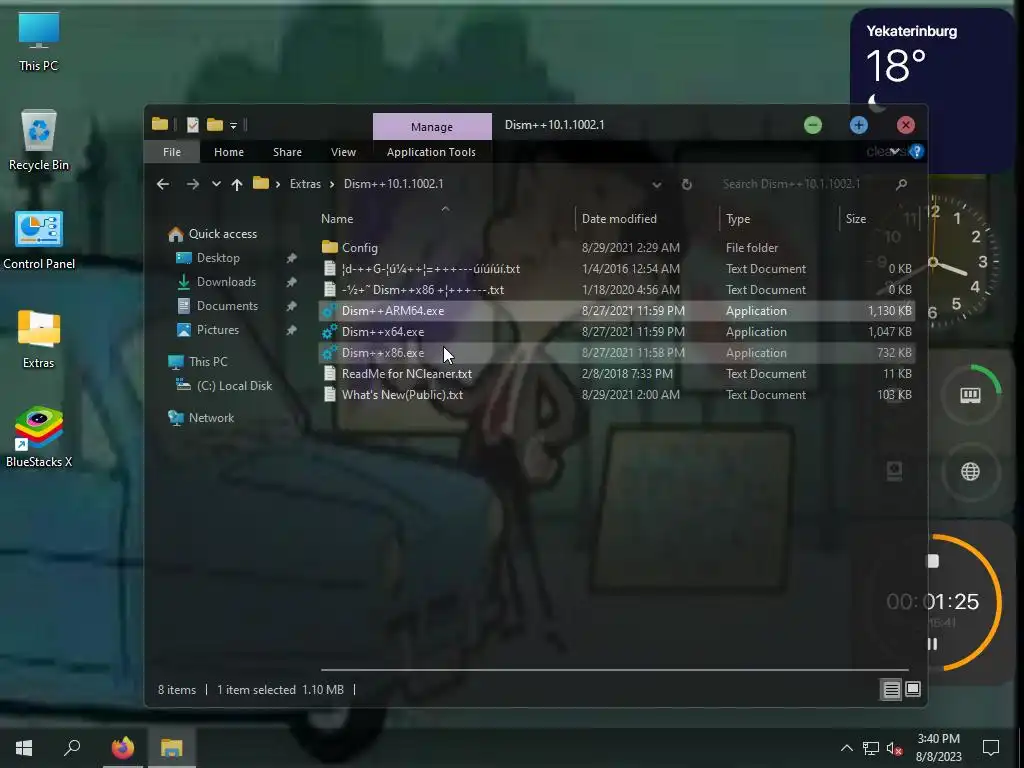Expand the address bar history dropdown
Viewport: 1024px width, 768px height.
(657, 185)
